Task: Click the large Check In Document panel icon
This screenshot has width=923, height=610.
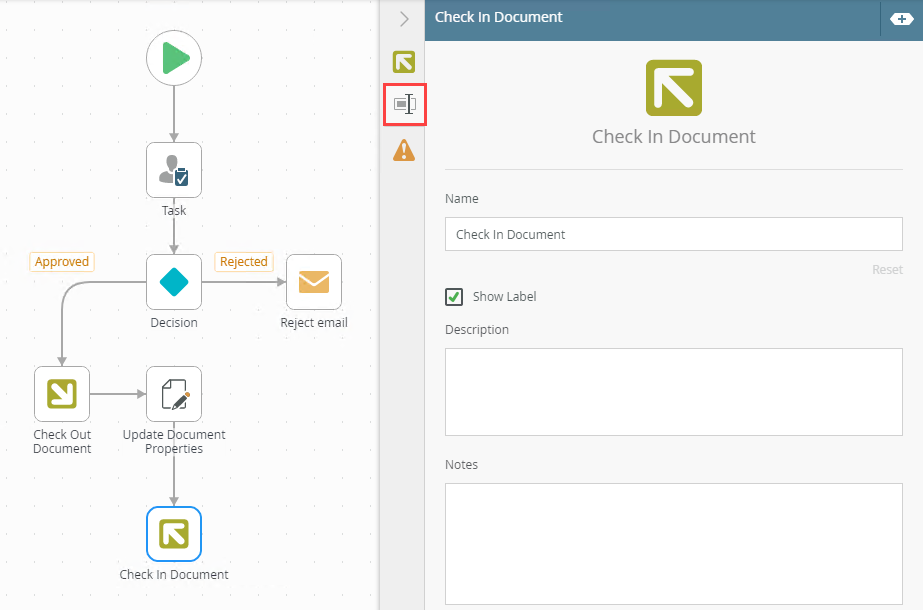Action: 673,88
